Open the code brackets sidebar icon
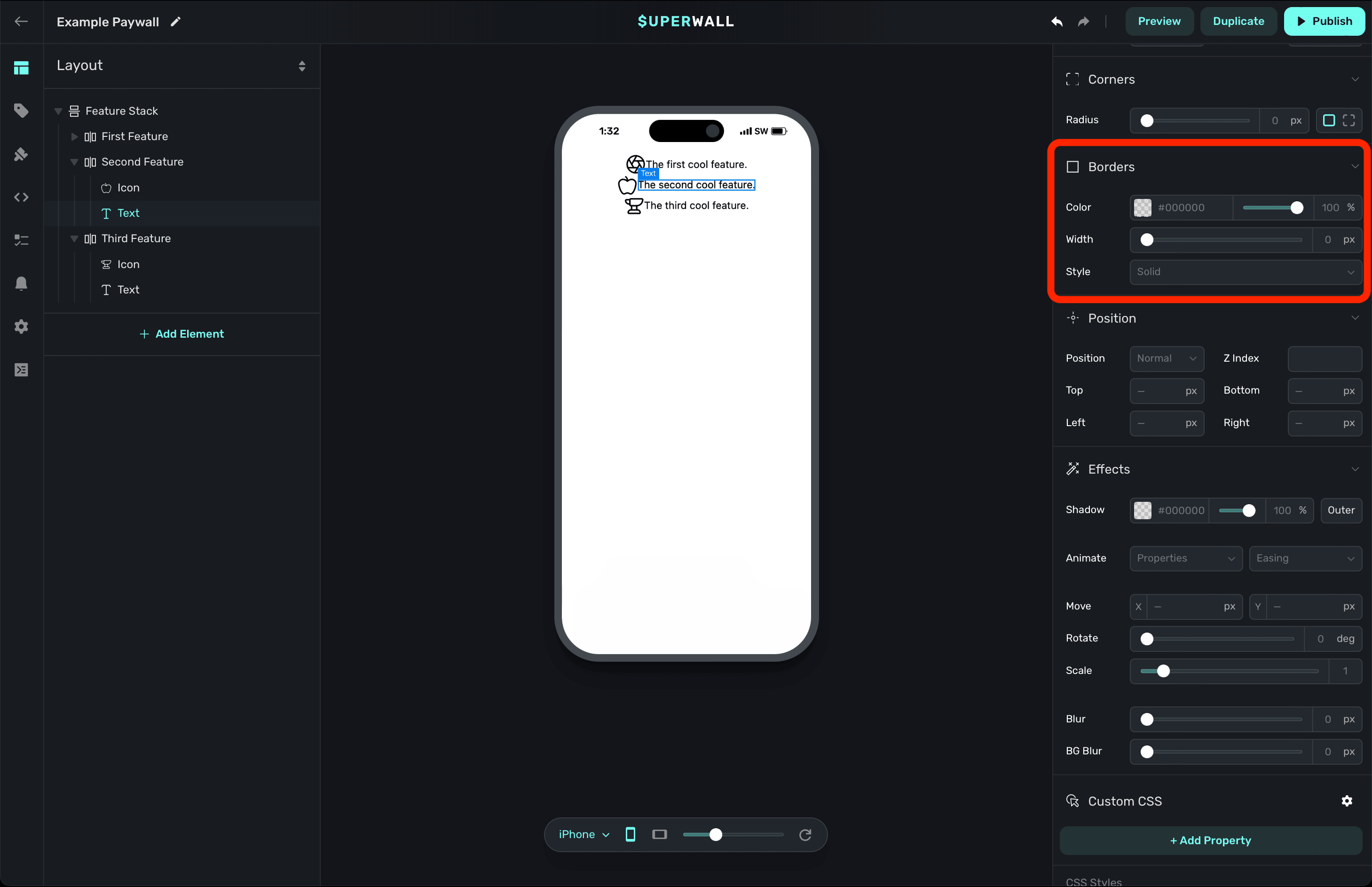The width and height of the screenshot is (1372, 887). [21, 197]
